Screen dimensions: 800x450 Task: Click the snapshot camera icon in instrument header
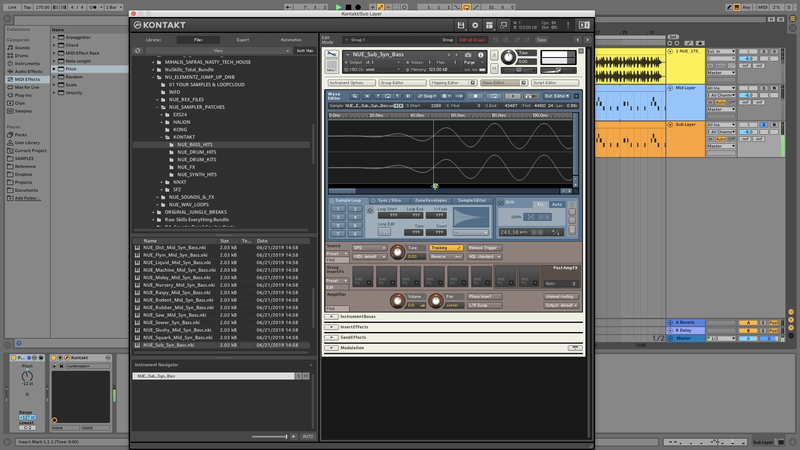[468, 55]
